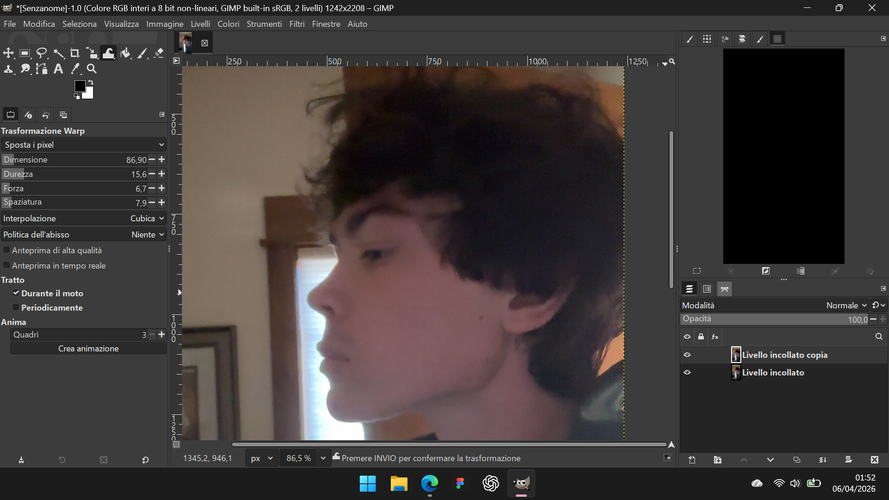Lower the selected layer
The image size is (889, 500).
click(770, 460)
